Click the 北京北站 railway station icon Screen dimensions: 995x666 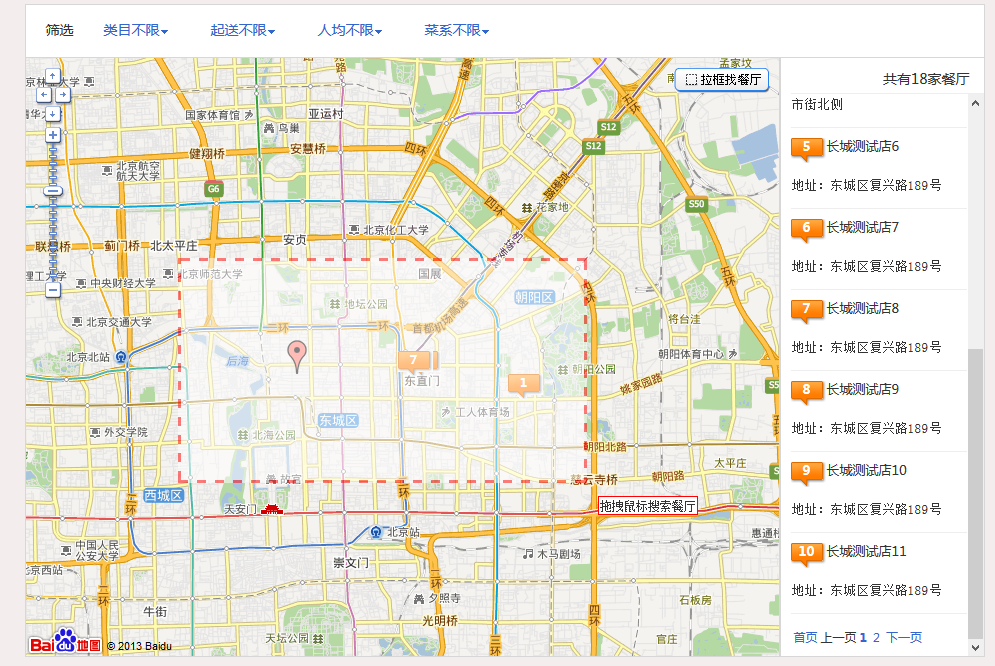pos(121,357)
